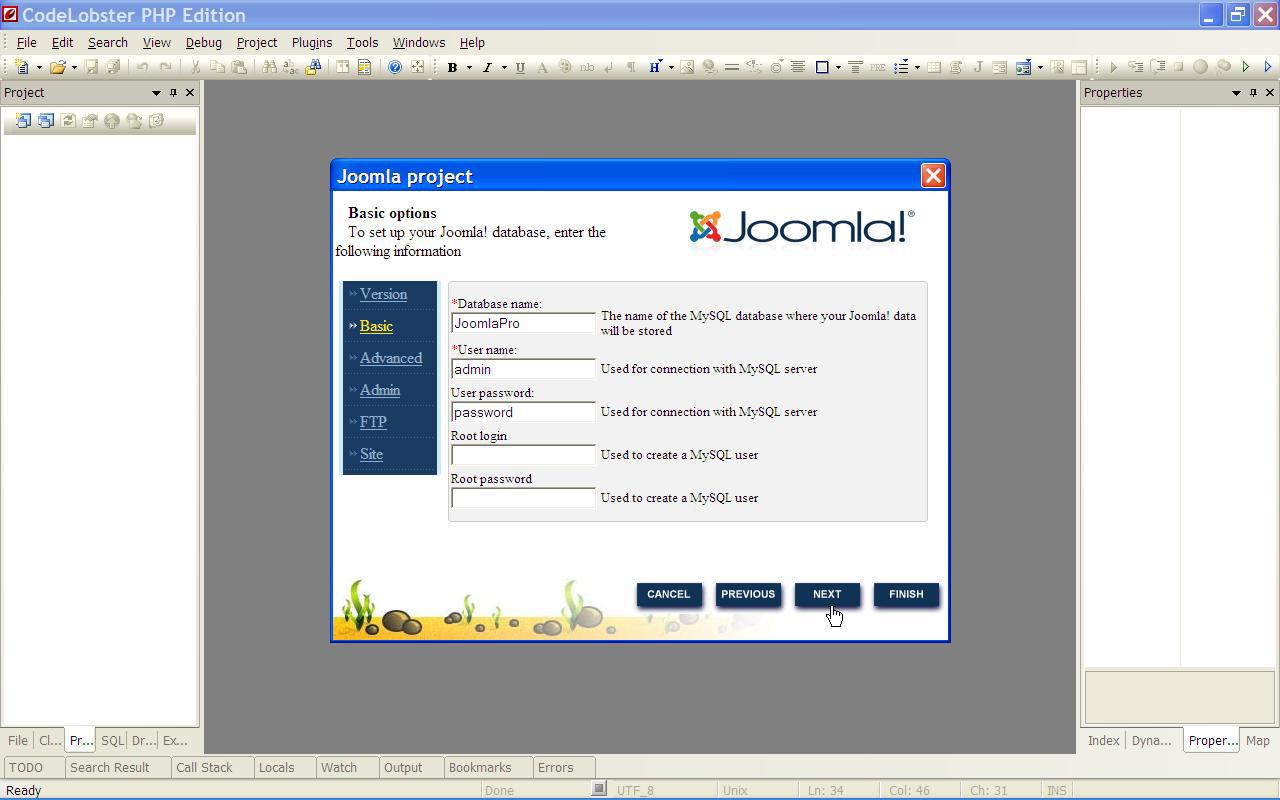Click the window layout icon beside the Help icon
The image size is (1280, 800).
342,67
